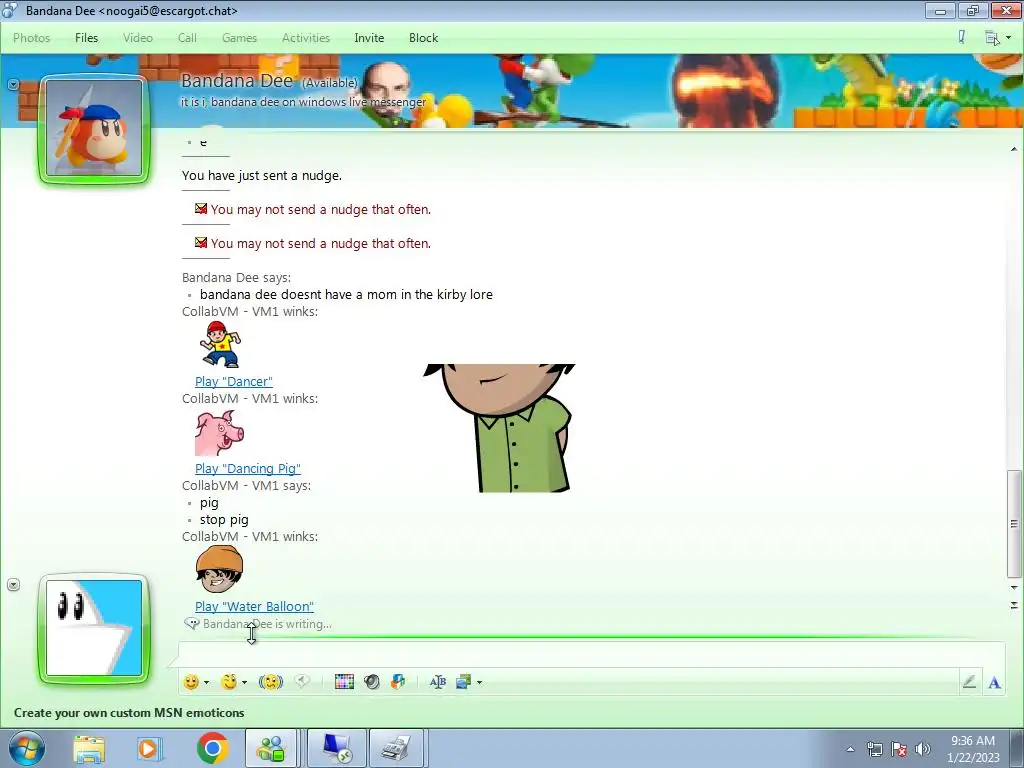Click the speaker sound icon in toolbar
This screenshot has height=768, width=1024.
372,682
